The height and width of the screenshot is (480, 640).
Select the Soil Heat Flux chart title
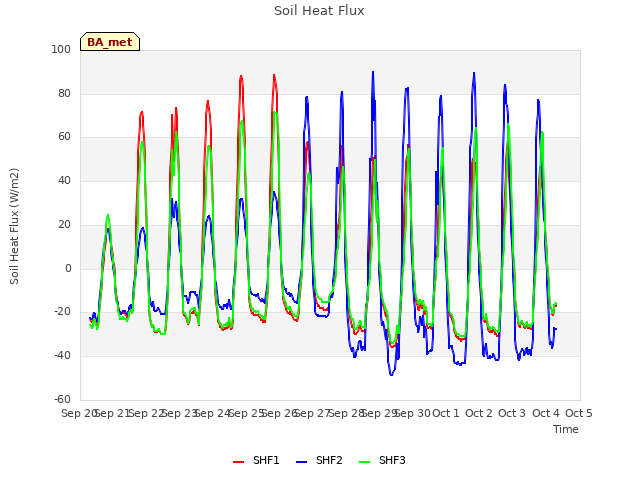click(319, 11)
